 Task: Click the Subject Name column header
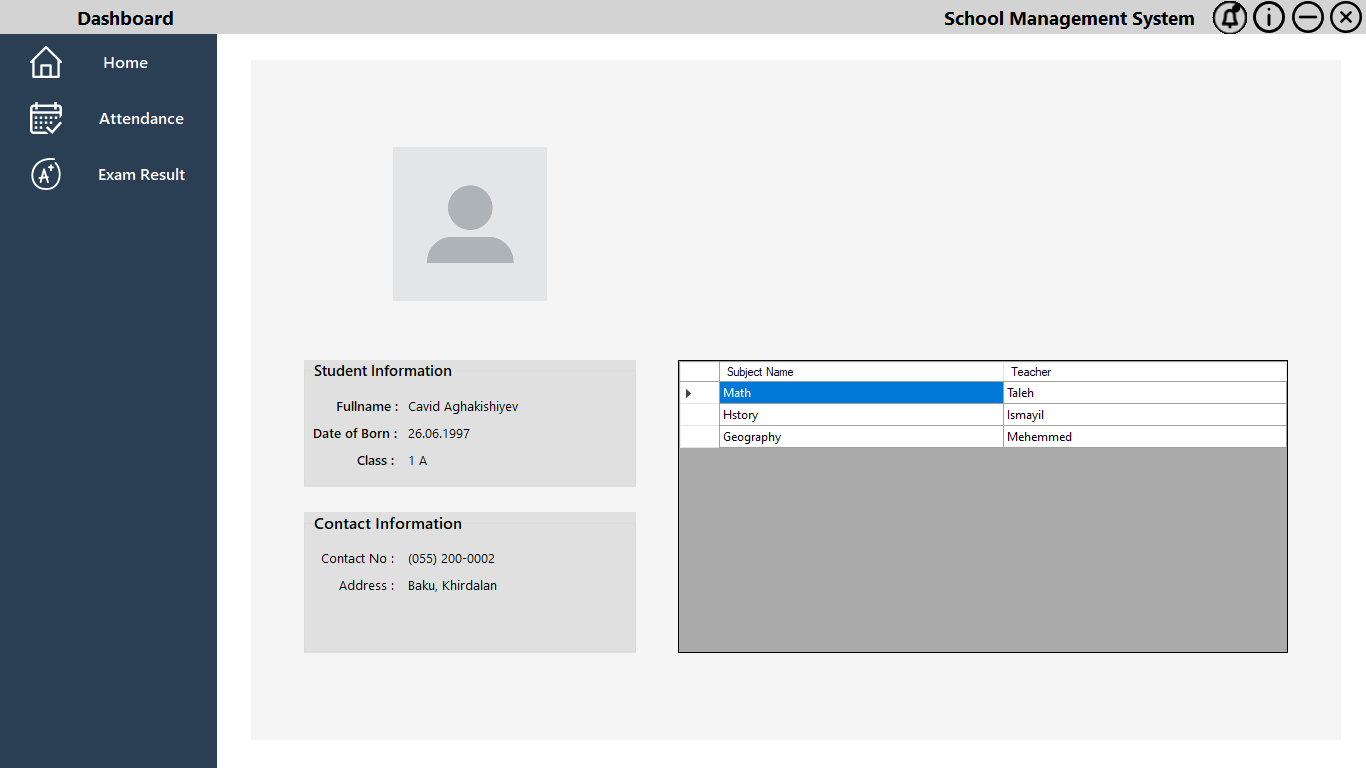pyautogui.click(x=860, y=371)
